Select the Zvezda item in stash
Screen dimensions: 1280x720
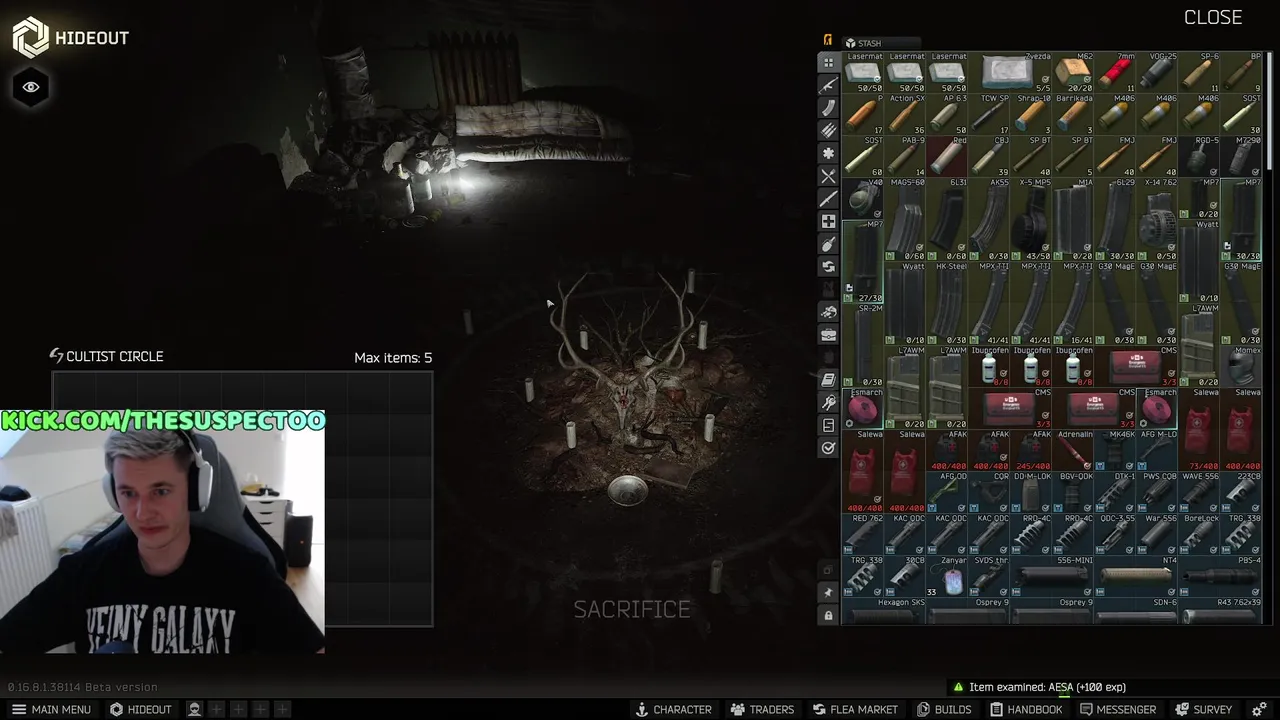tap(1011, 72)
